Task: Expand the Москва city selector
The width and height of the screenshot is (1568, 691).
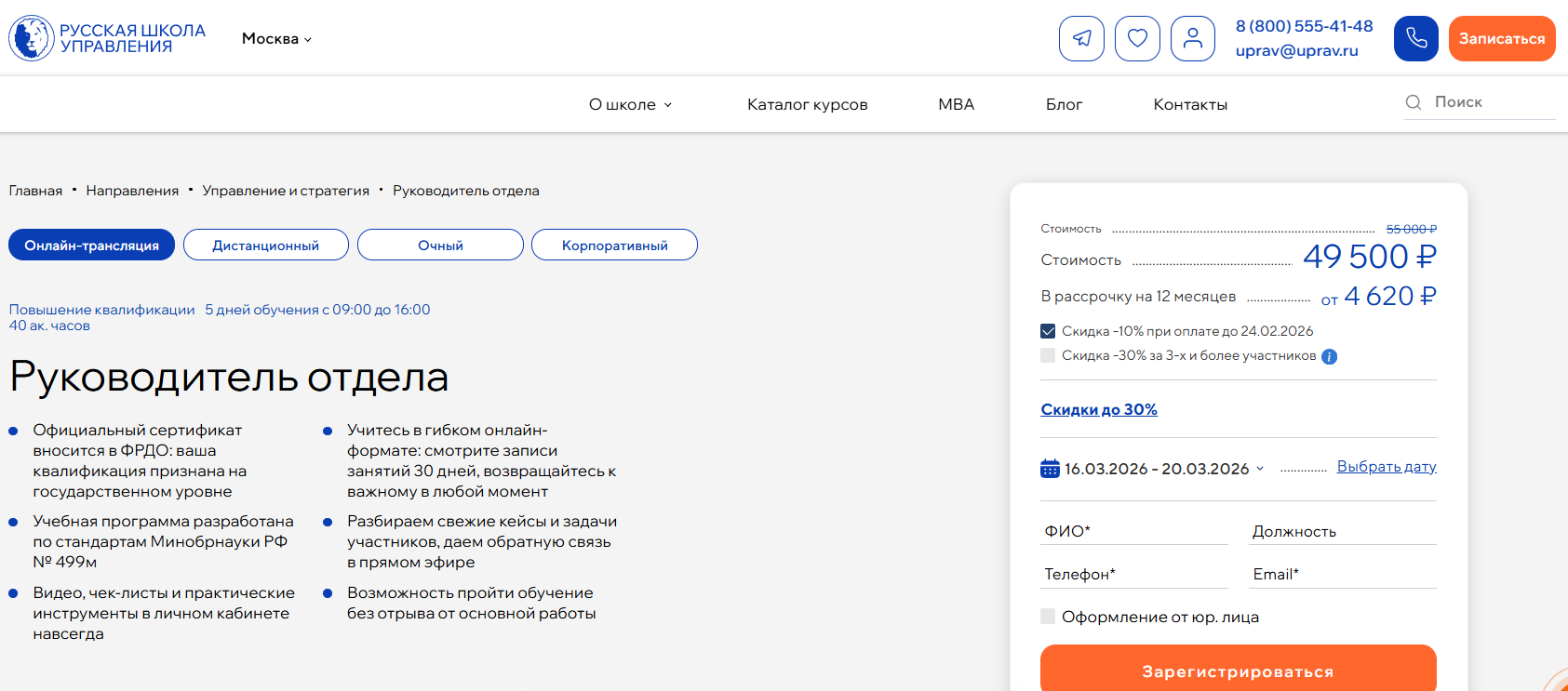Action: click(276, 39)
